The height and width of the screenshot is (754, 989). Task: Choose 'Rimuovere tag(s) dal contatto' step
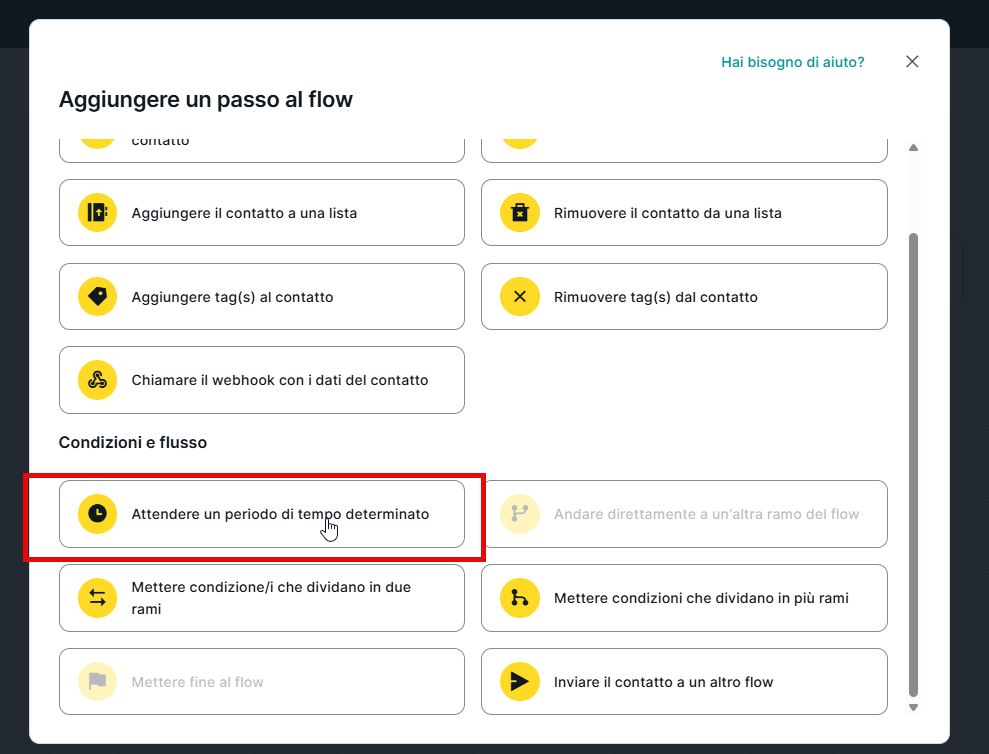click(x=656, y=297)
